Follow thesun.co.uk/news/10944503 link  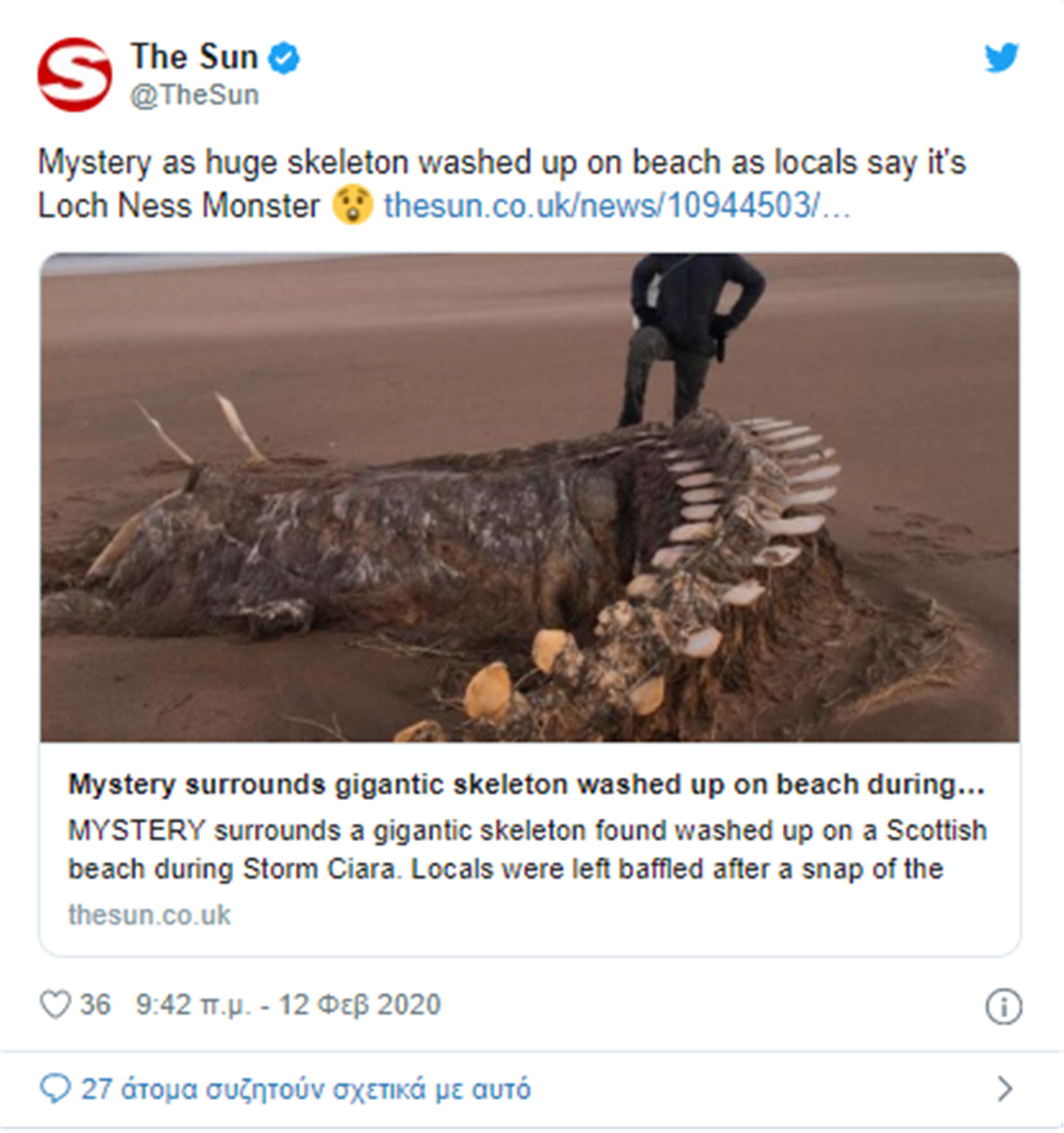[617, 206]
